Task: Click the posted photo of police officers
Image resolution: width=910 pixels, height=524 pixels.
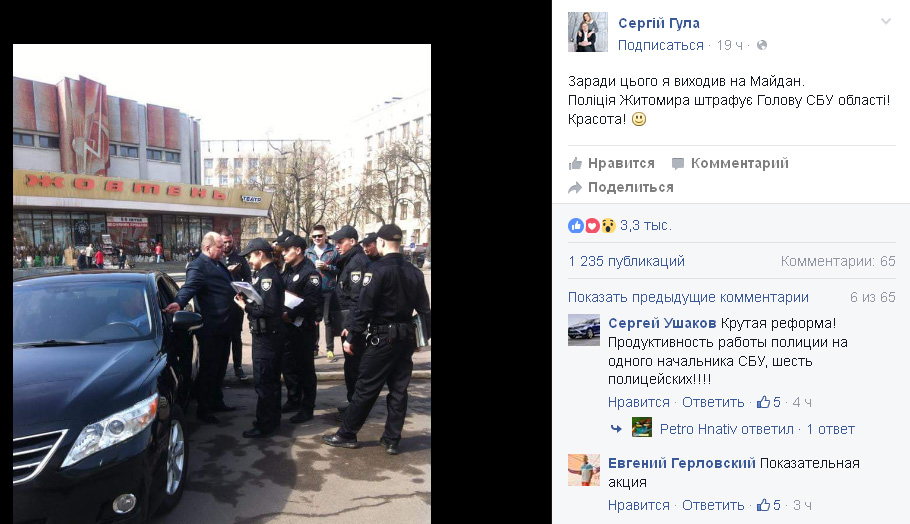Action: click(222, 284)
